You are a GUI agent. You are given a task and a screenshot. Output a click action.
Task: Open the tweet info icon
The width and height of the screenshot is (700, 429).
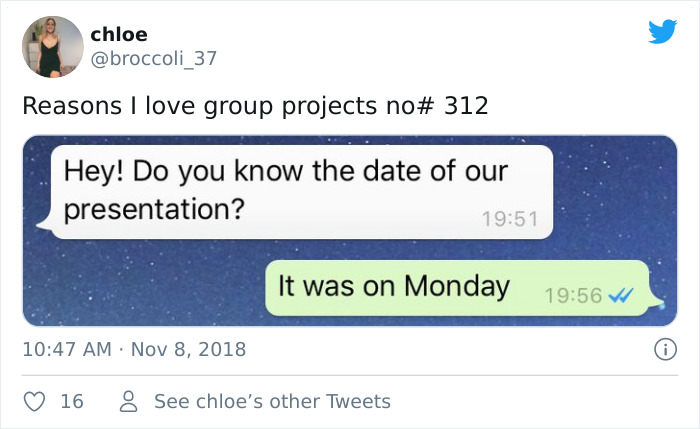coord(661,350)
